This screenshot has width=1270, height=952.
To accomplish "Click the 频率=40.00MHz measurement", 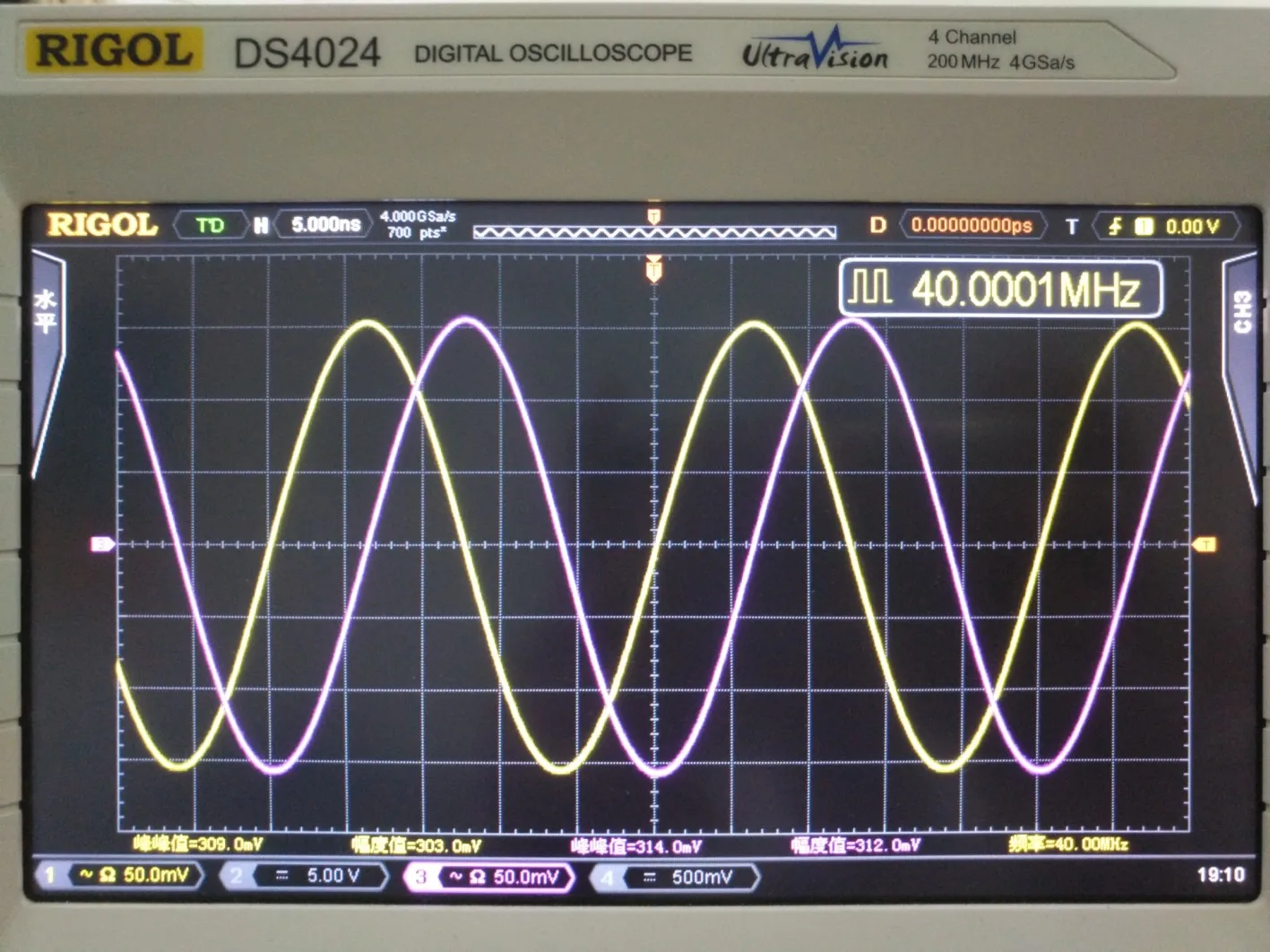I will [x=1067, y=844].
